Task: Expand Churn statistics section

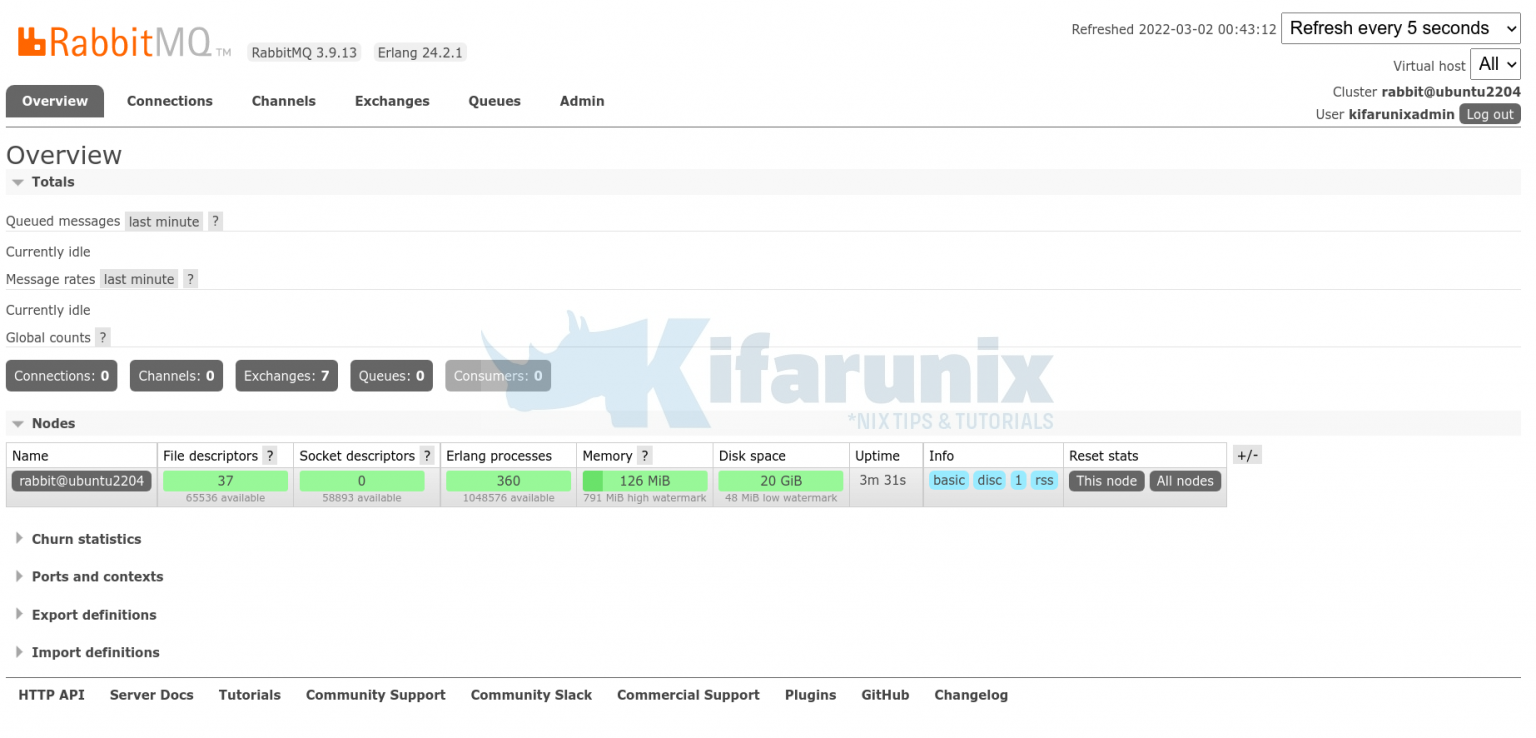Action: point(86,539)
